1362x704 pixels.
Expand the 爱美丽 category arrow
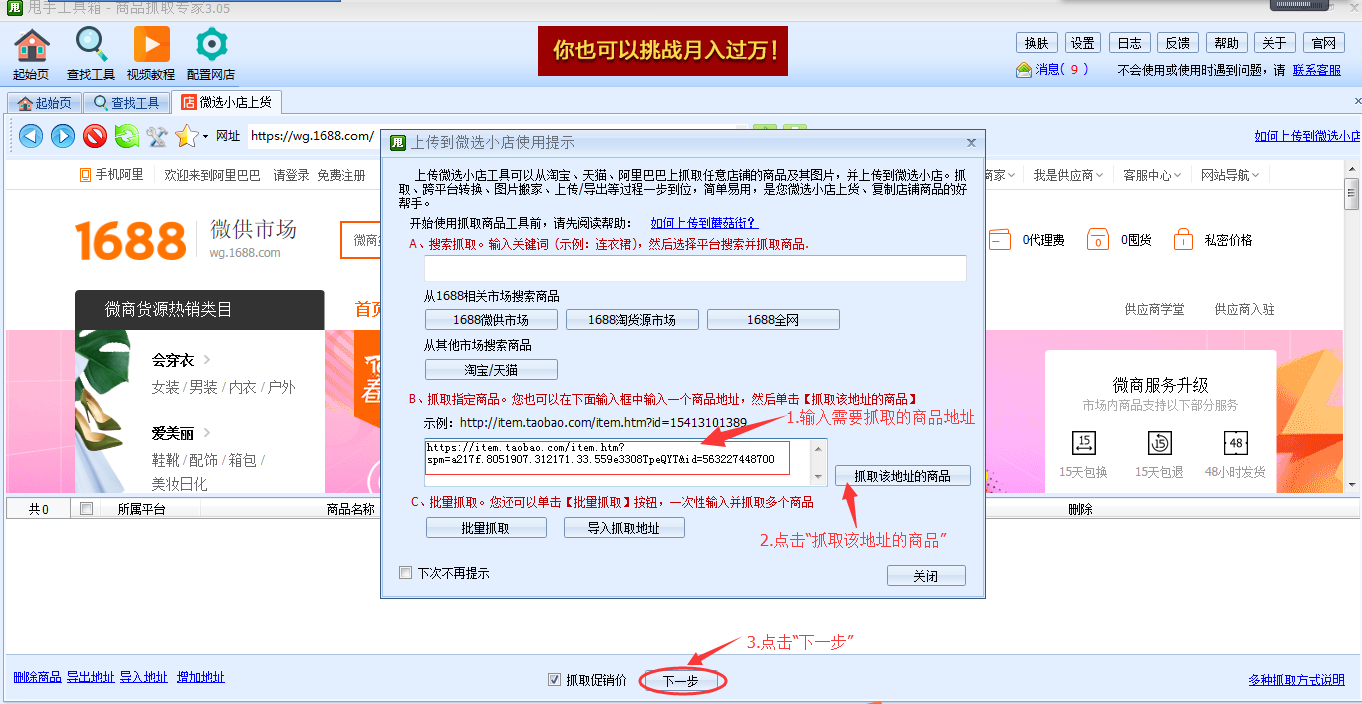click(x=207, y=433)
